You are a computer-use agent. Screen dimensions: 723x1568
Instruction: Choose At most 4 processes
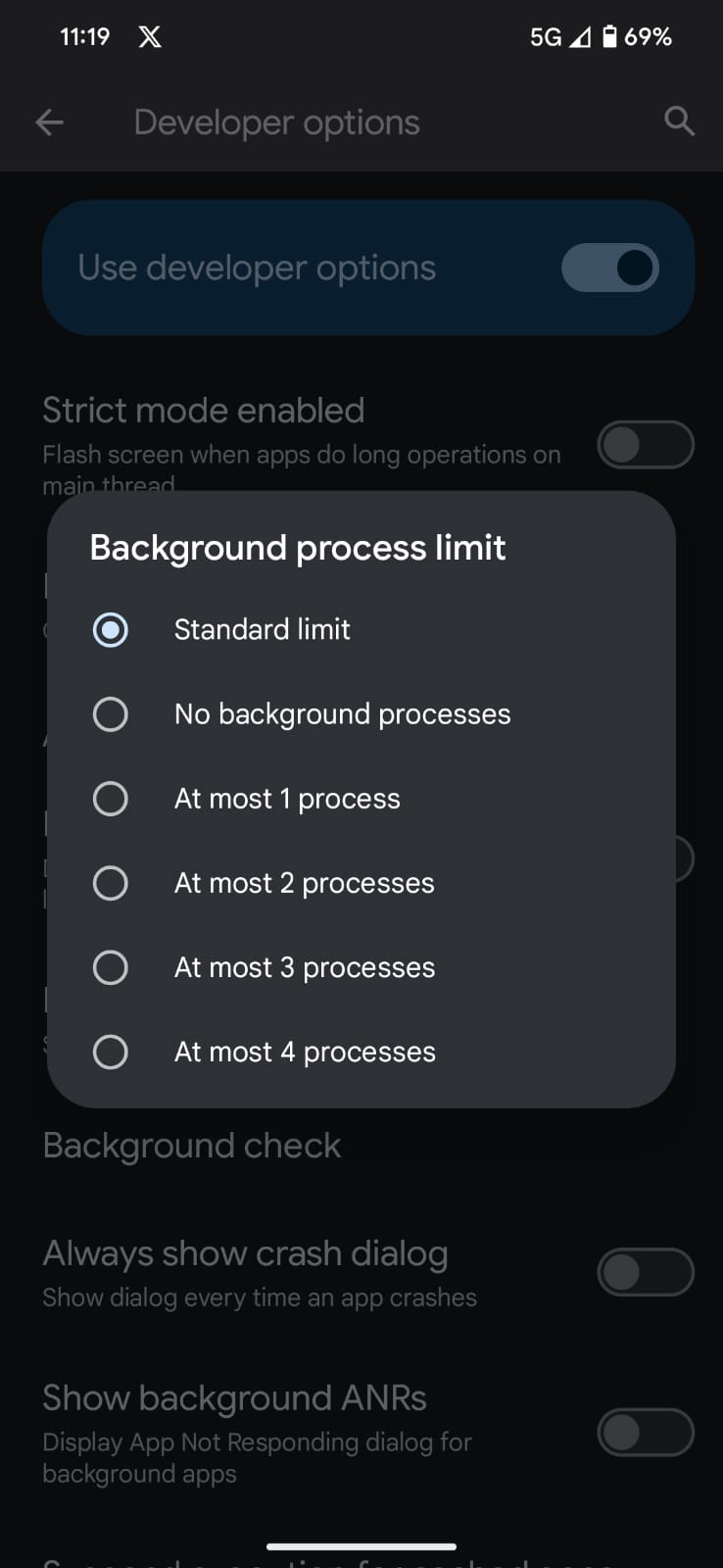[x=110, y=1052]
